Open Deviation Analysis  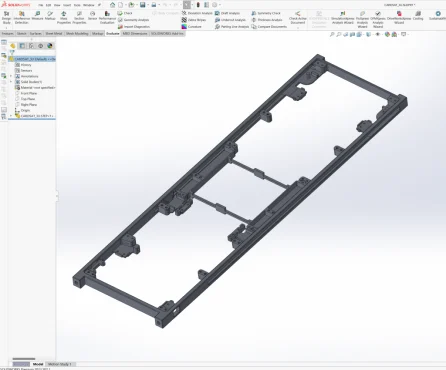click(197, 13)
